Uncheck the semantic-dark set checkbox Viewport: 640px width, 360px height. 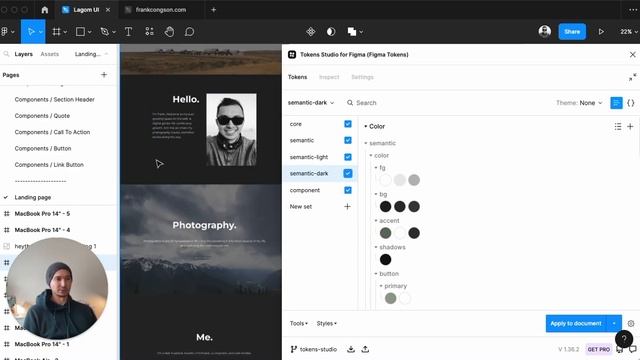[348, 173]
